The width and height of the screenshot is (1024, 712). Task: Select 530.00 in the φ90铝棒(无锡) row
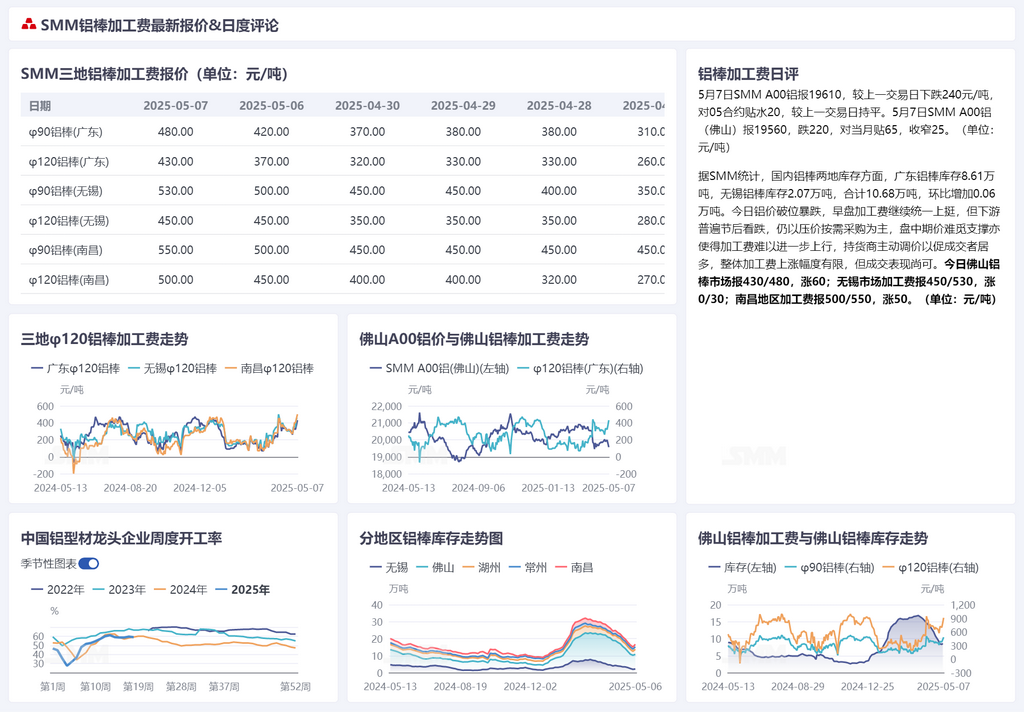tap(176, 191)
